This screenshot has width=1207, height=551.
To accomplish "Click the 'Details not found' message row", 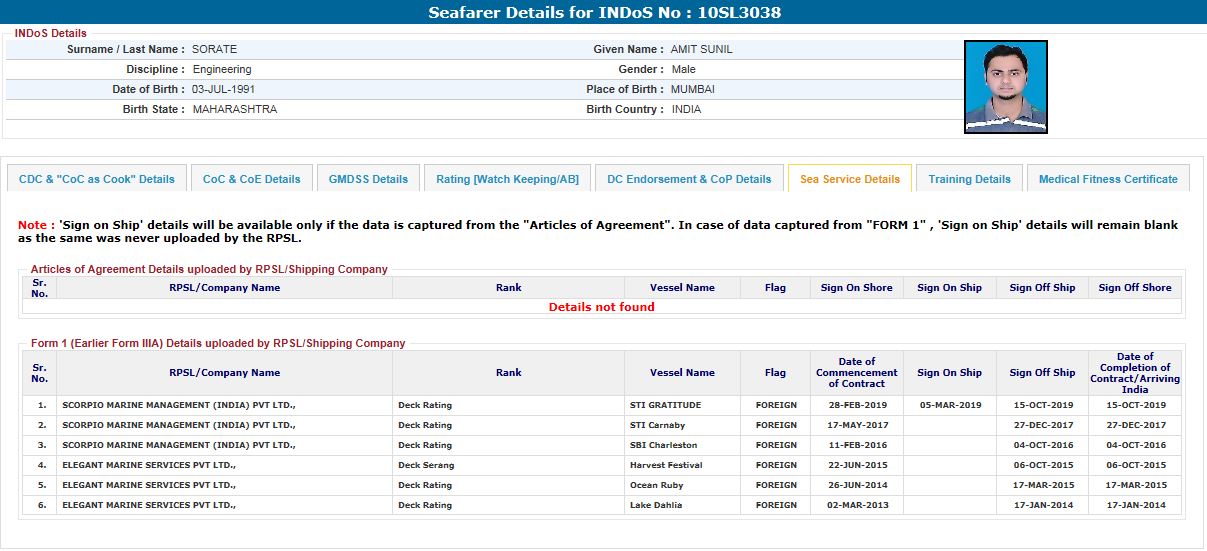I will 601,307.
